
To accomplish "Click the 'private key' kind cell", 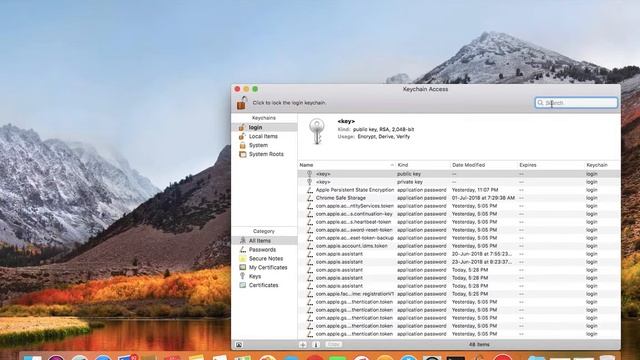I will pos(410,182).
